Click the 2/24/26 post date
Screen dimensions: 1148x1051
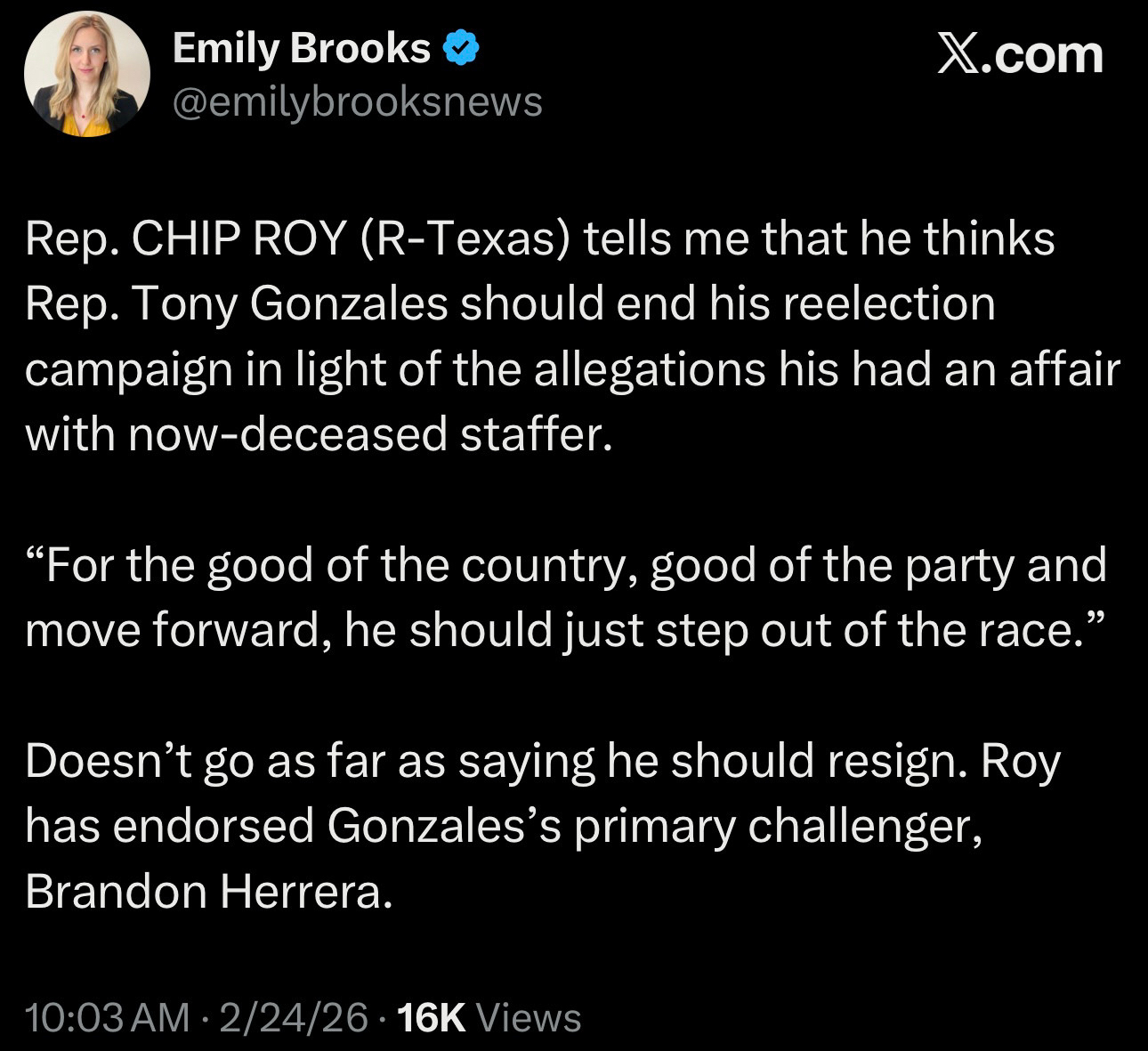293,1017
